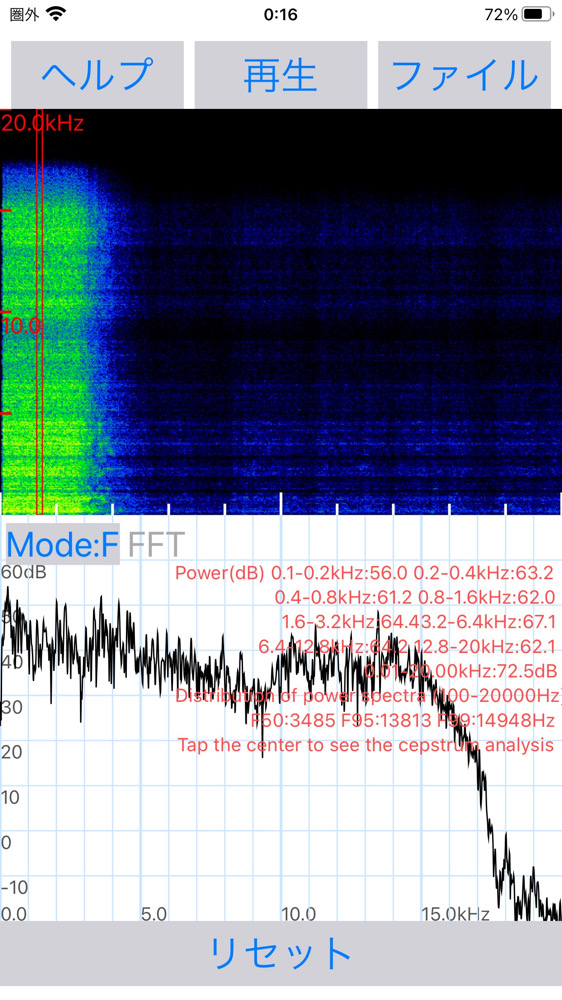
Task: Tap the battery icon in status bar
Action: 537,14
